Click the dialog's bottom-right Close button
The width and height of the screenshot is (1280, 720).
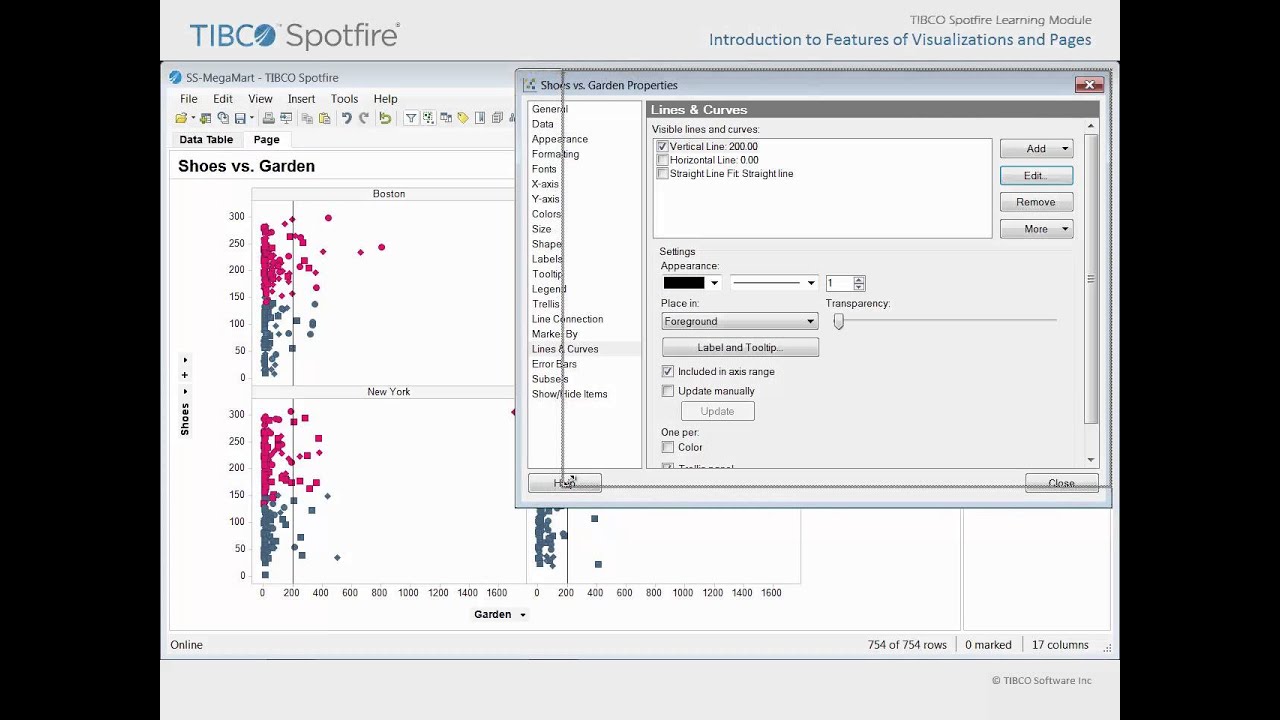coord(1061,484)
